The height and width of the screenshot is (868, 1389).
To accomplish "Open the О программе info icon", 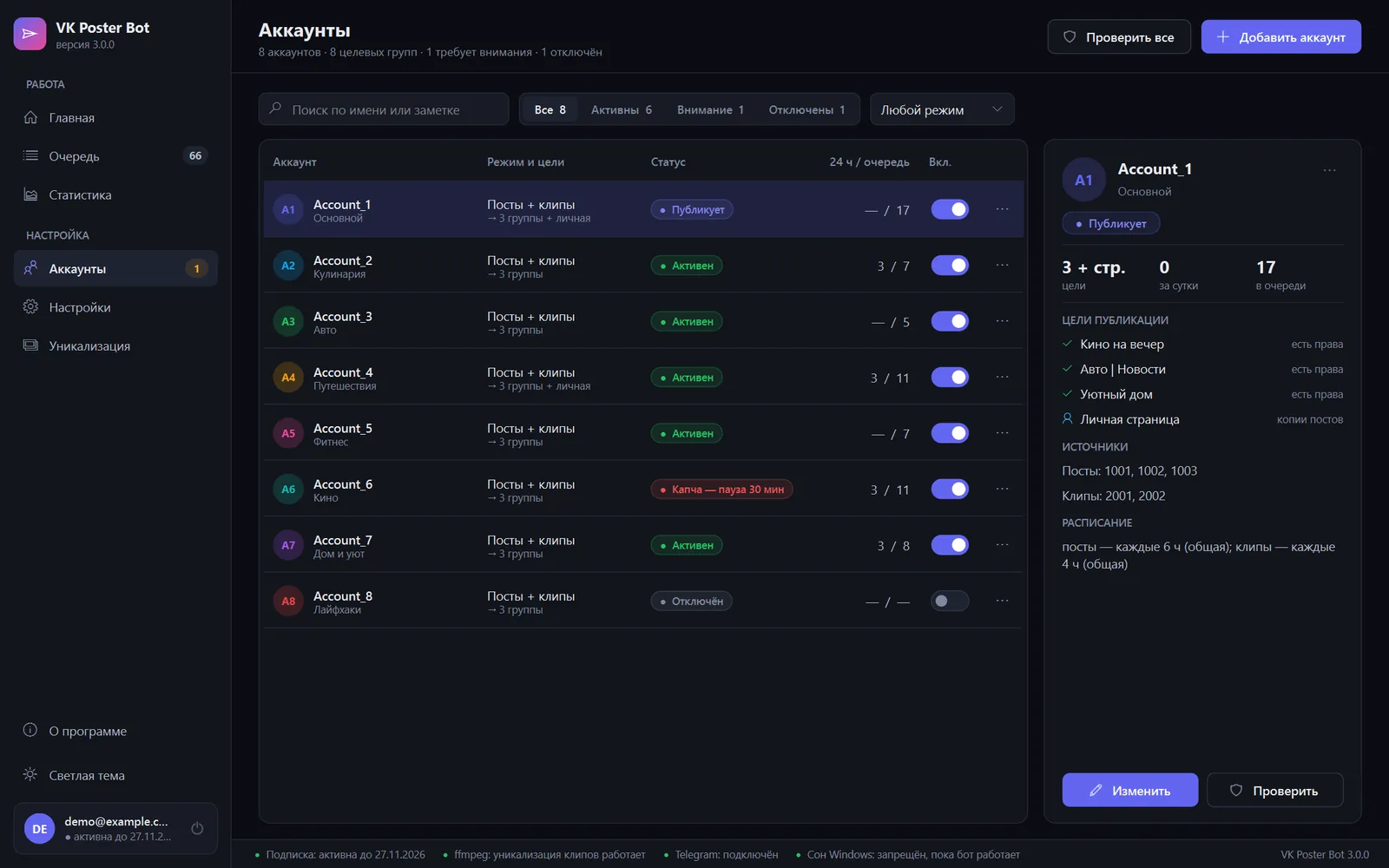I will pyautogui.click(x=30, y=730).
